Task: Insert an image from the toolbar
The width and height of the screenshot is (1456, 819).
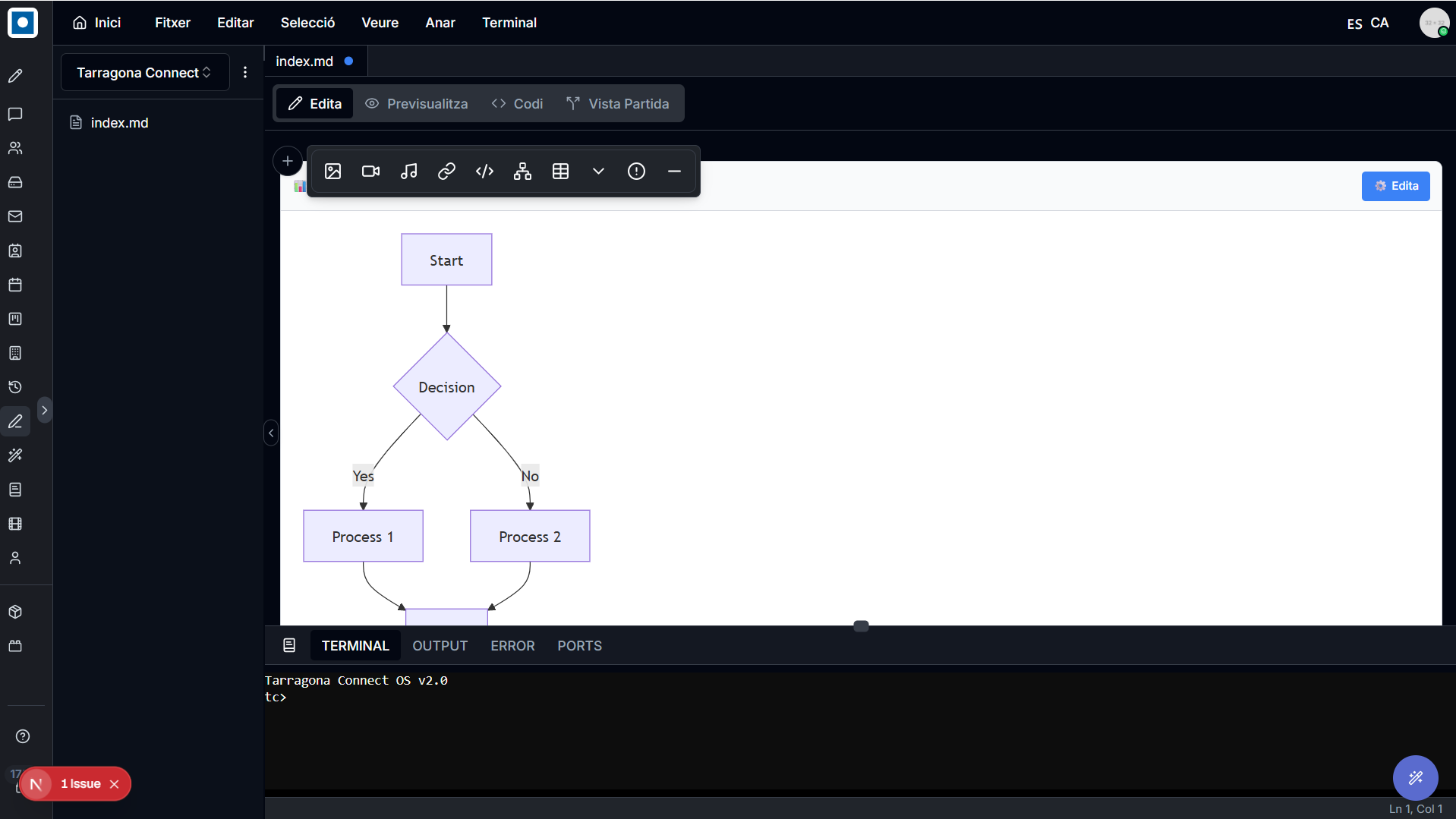Action: tap(332, 172)
